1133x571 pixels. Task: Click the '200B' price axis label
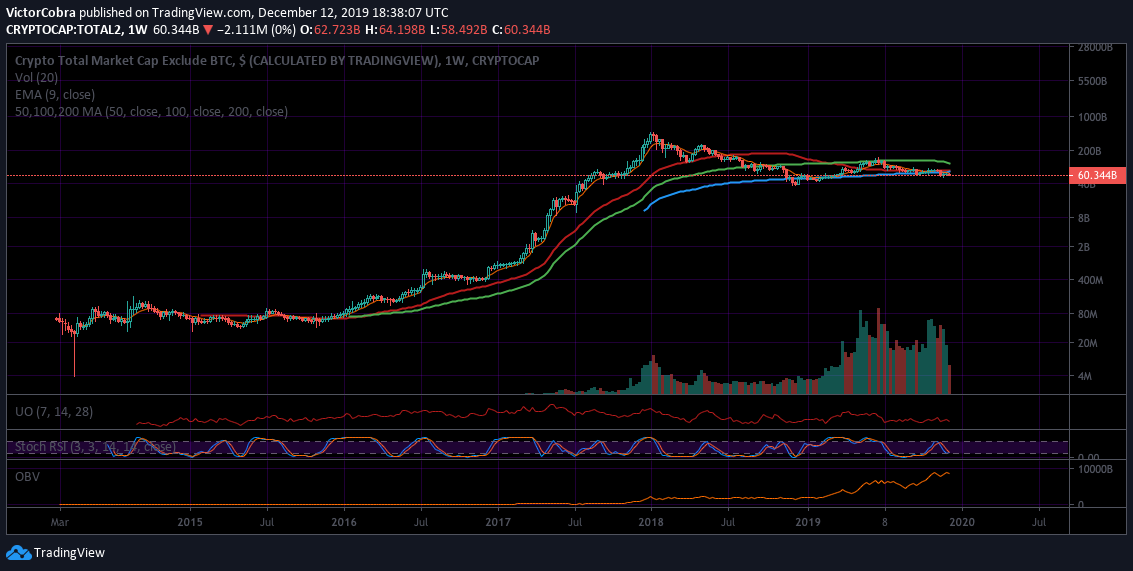(1089, 151)
